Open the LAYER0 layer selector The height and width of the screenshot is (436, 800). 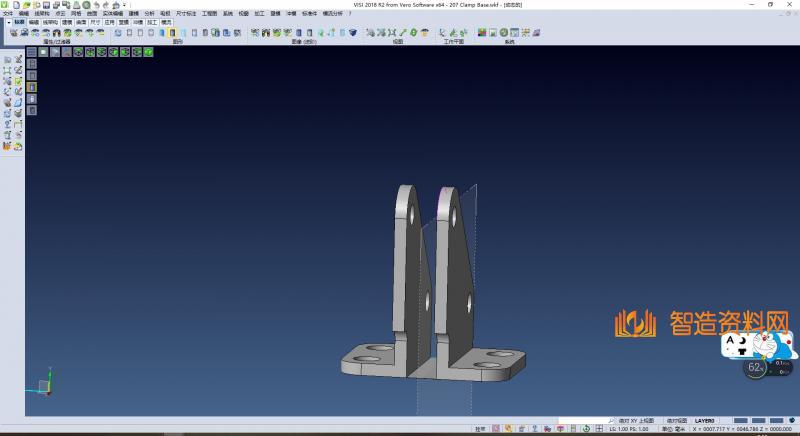click(705, 420)
